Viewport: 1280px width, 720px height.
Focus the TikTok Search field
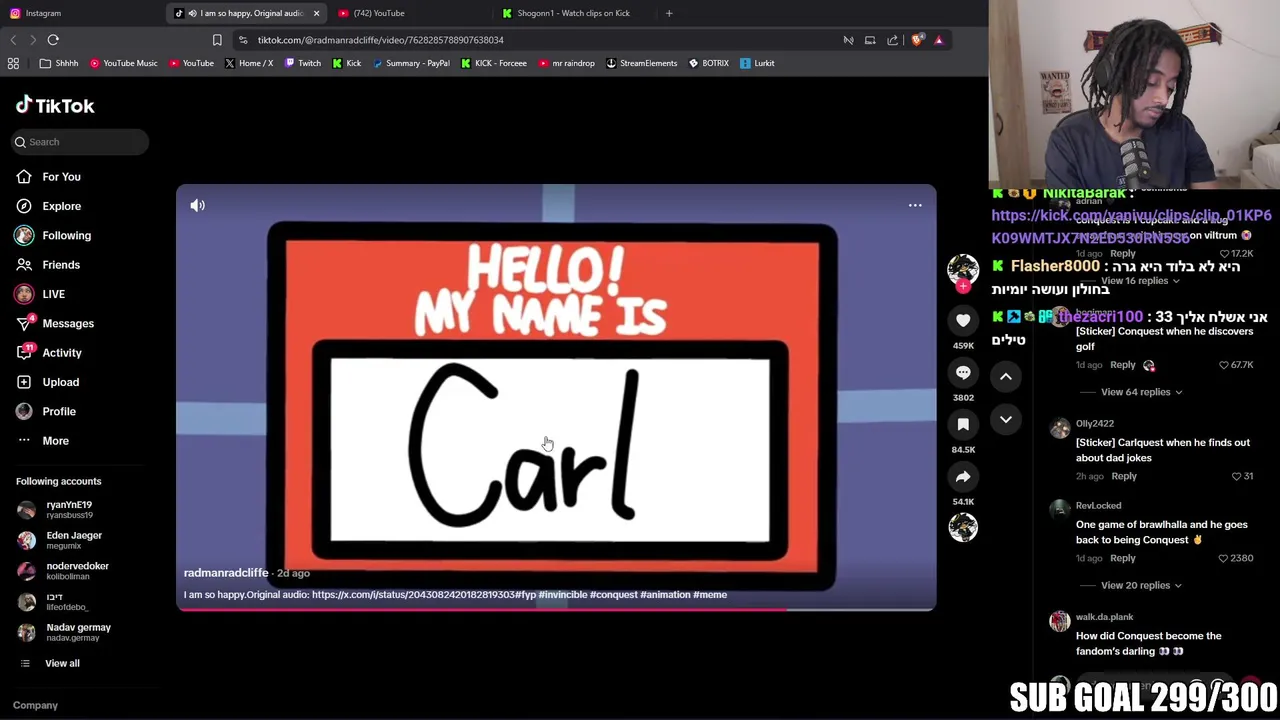[x=81, y=142]
